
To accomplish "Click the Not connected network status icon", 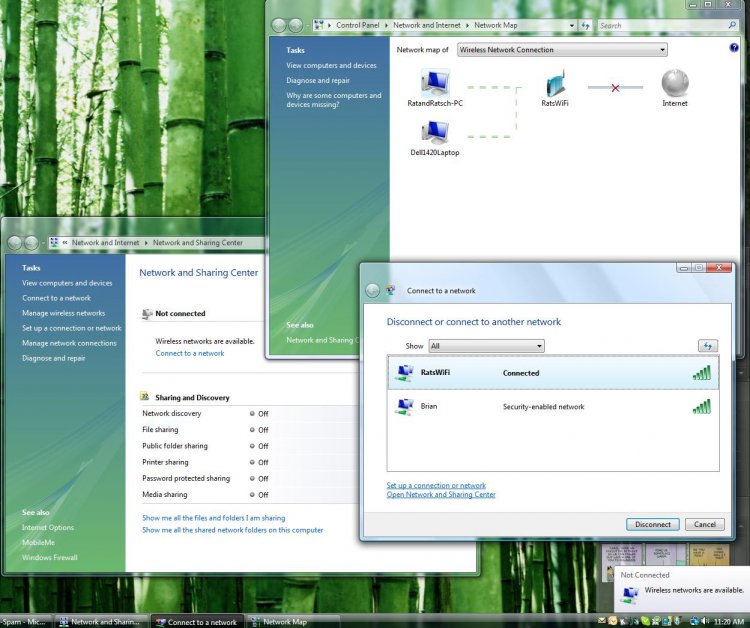I will point(147,314).
